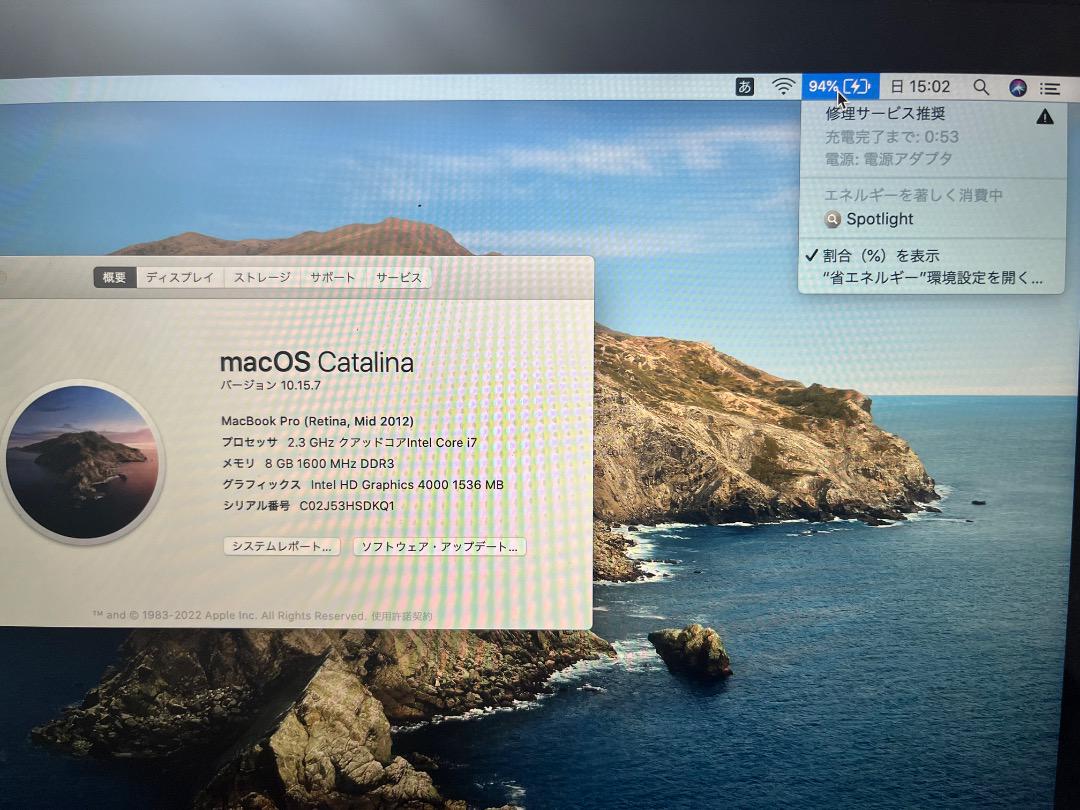1080x810 pixels.
Task: Switch to the ディスプレイ tab
Action: click(x=180, y=278)
